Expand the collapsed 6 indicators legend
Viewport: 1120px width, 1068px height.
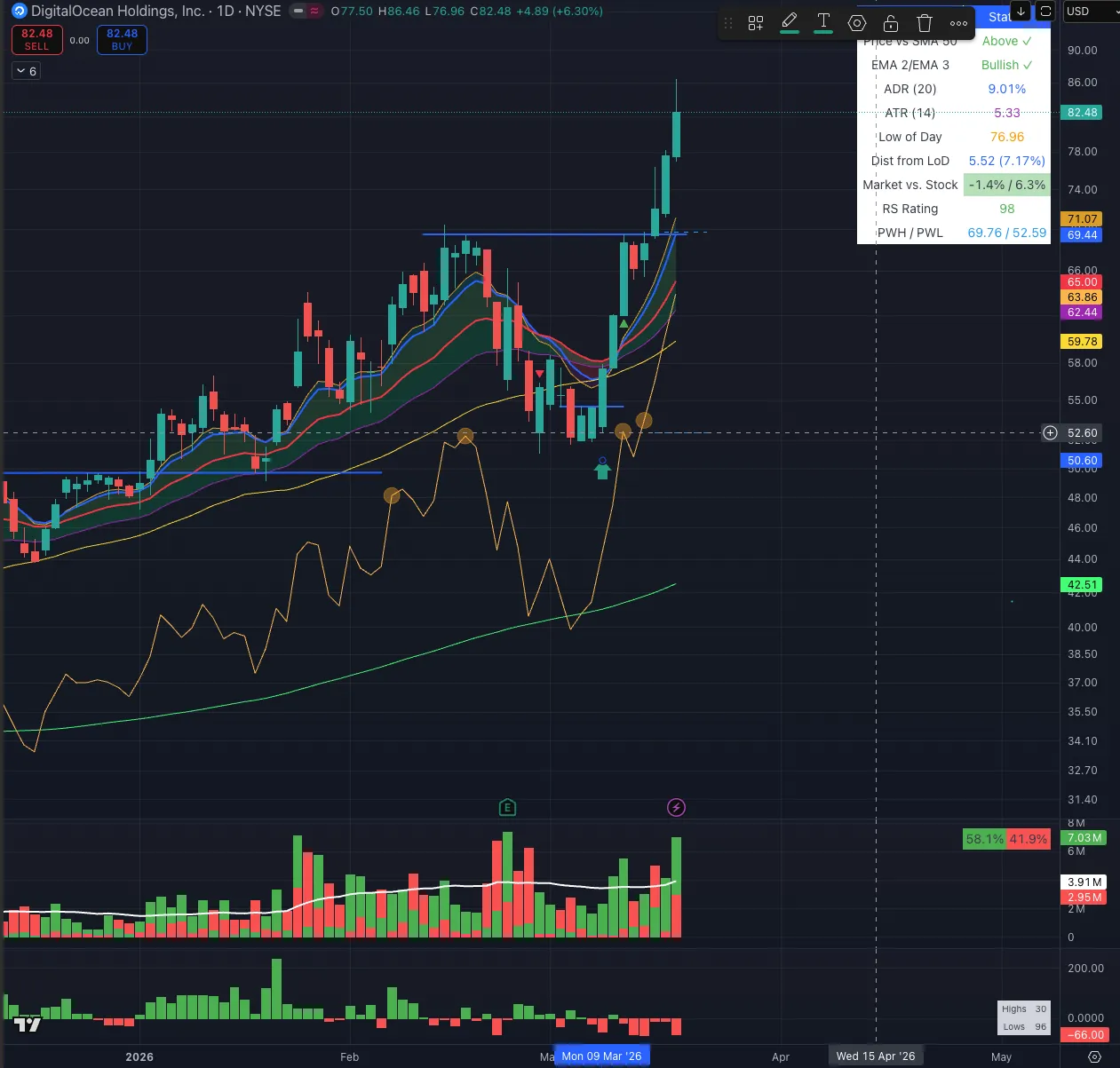pos(26,71)
